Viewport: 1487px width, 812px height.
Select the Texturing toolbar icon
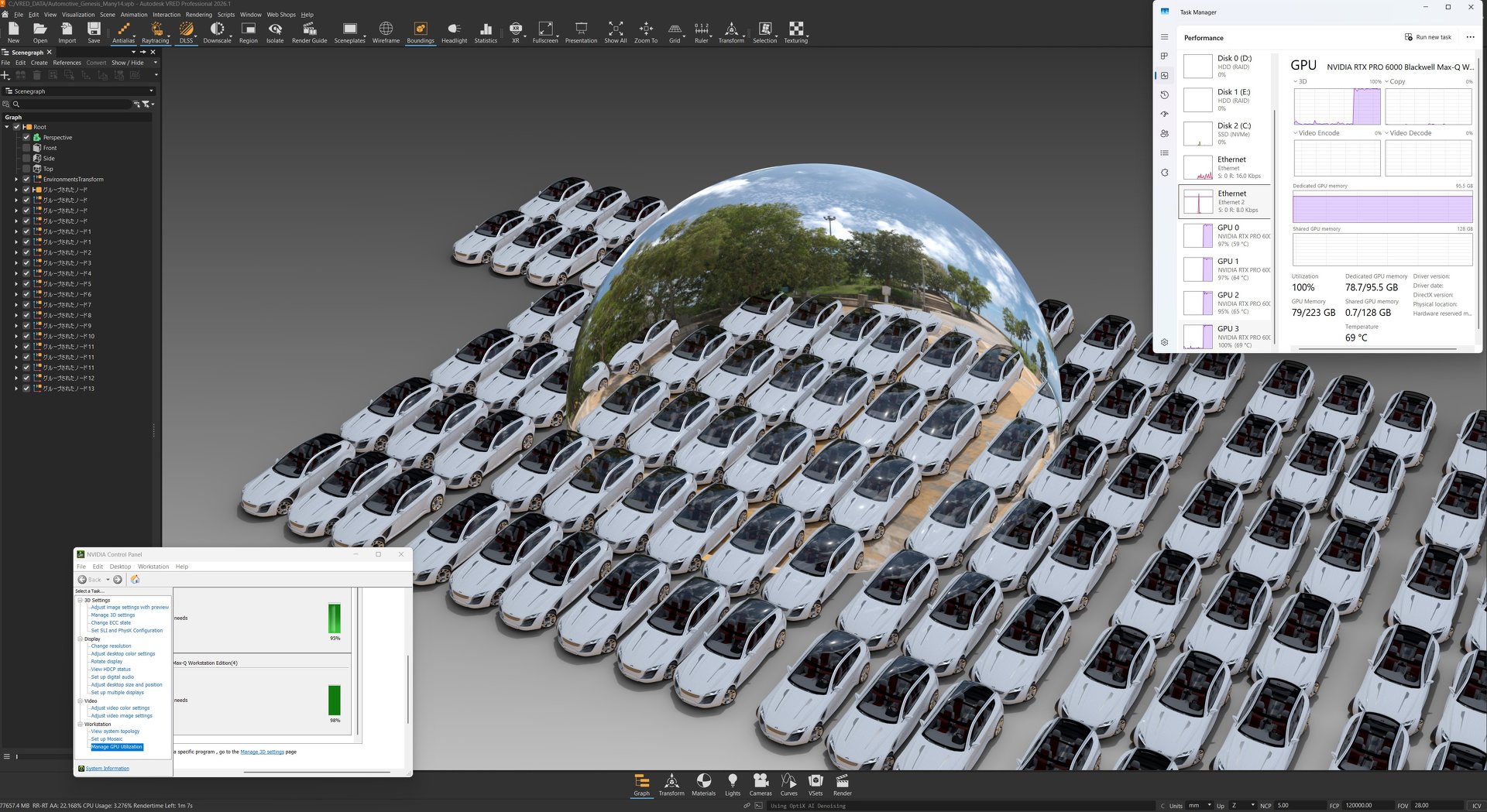point(795,32)
